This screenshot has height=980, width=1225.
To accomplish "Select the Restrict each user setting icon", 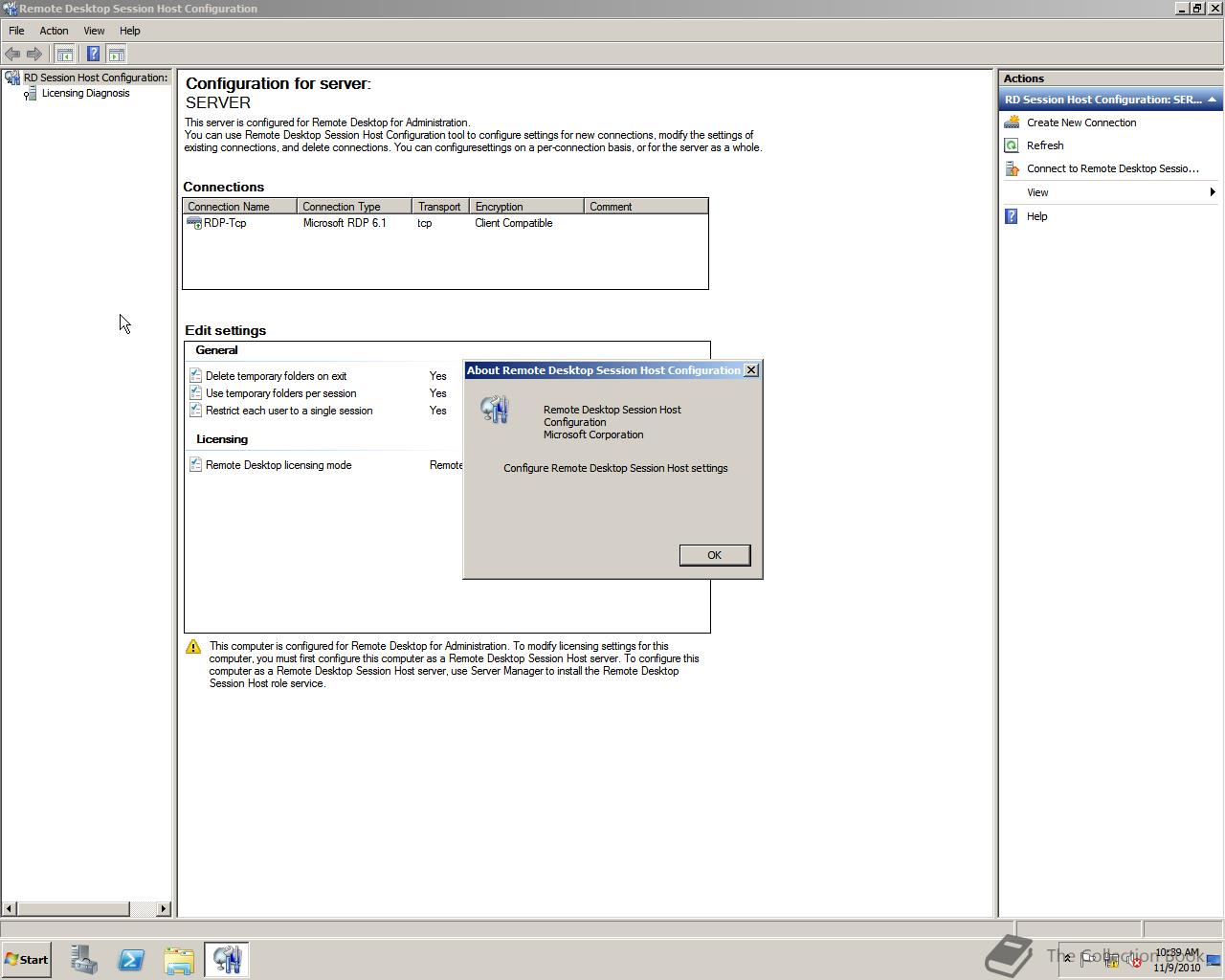I will [195, 411].
